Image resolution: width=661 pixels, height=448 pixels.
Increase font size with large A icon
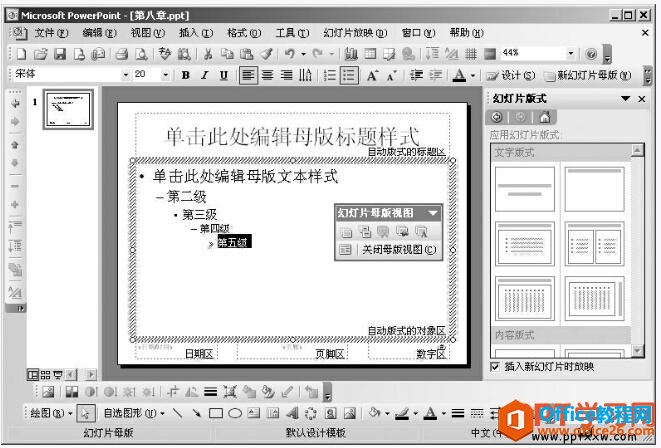click(372, 76)
